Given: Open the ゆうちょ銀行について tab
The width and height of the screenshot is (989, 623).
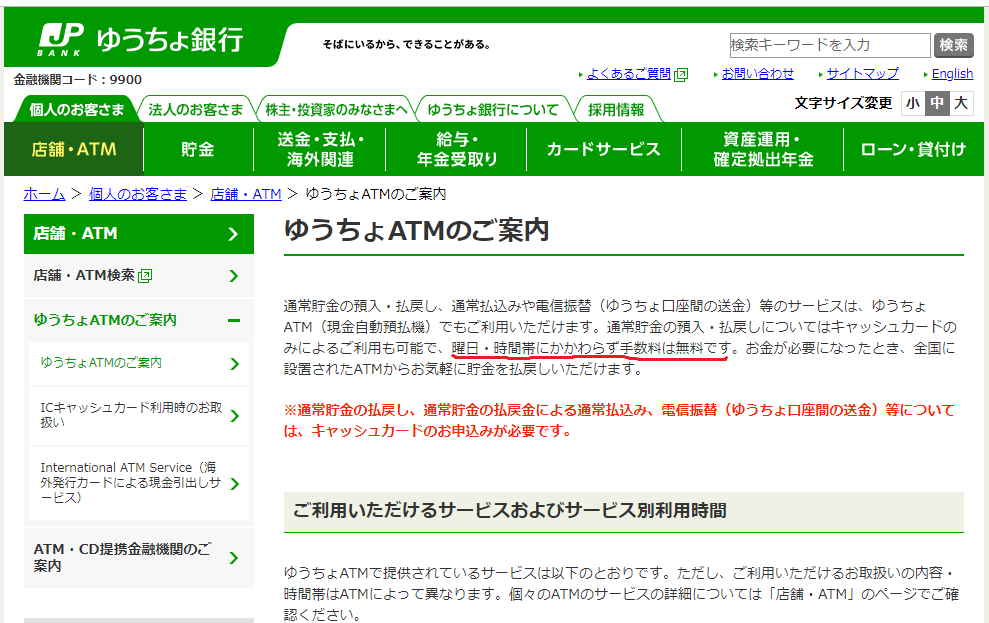Looking at the screenshot, I should coord(493,109).
